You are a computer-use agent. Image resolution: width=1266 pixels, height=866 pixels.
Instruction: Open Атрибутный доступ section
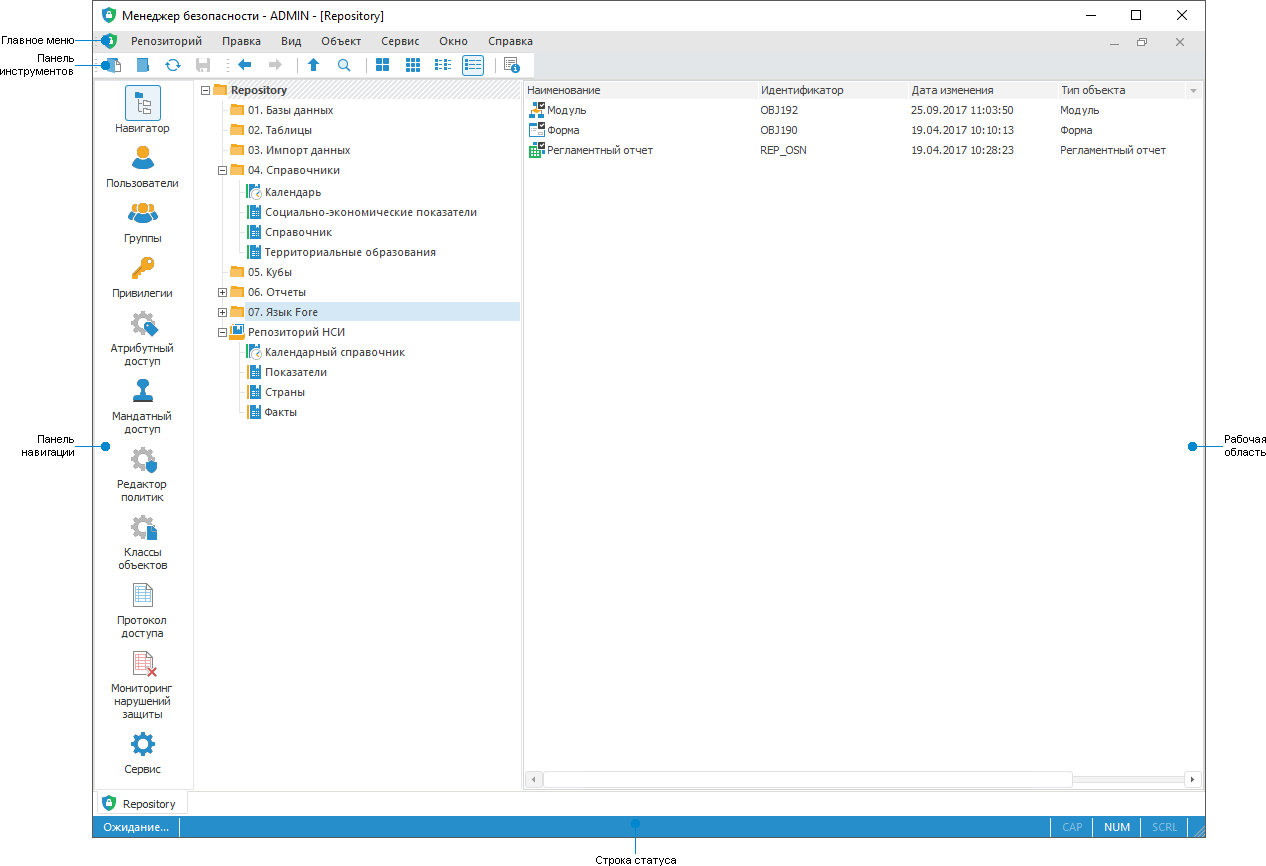pos(142,339)
